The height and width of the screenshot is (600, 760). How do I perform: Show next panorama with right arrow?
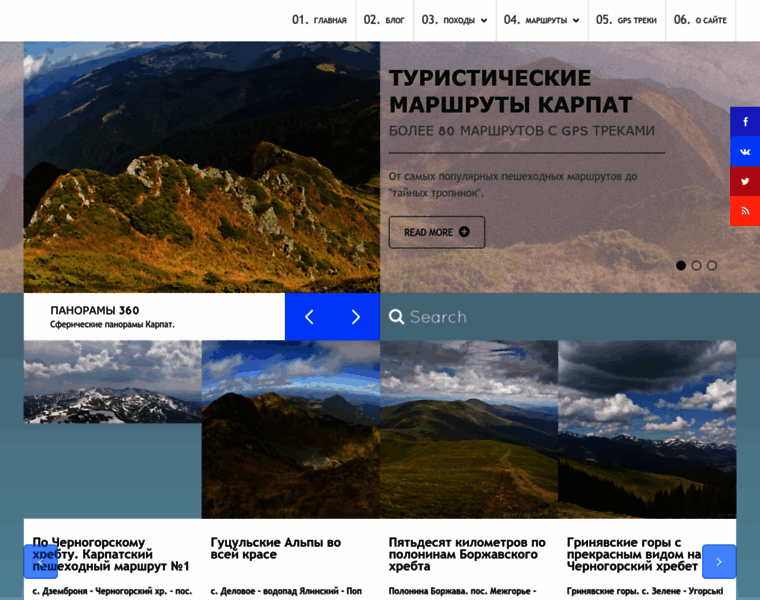356,316
